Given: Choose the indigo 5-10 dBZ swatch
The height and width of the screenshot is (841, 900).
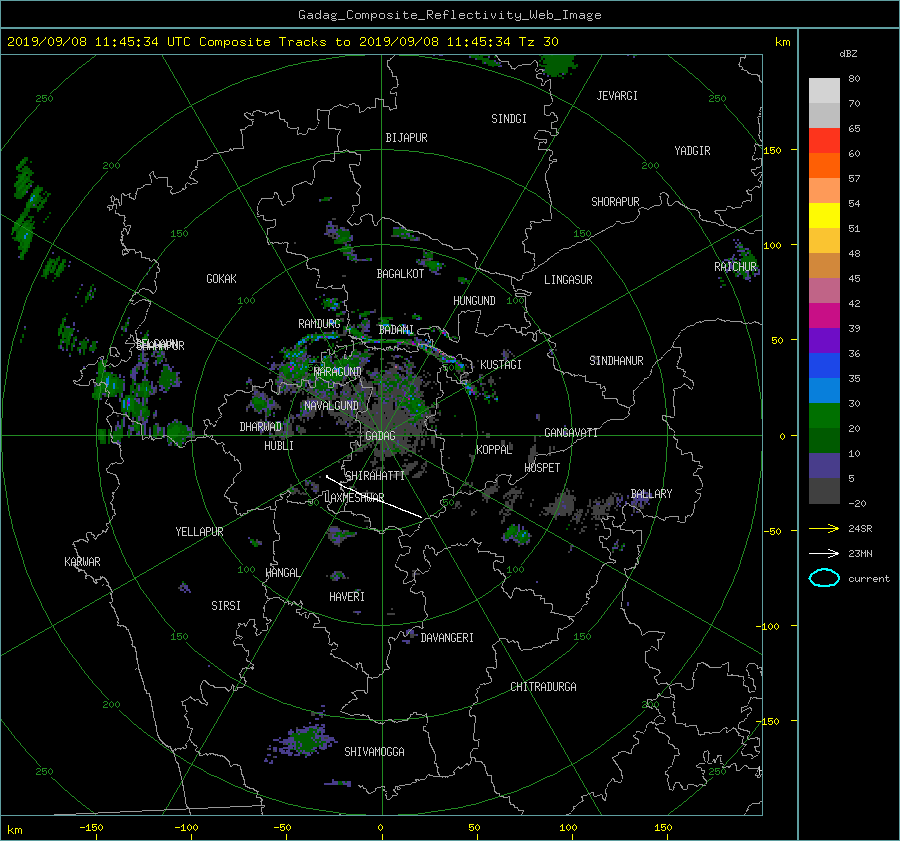Looking at the screenshot, I should point(824,466).
